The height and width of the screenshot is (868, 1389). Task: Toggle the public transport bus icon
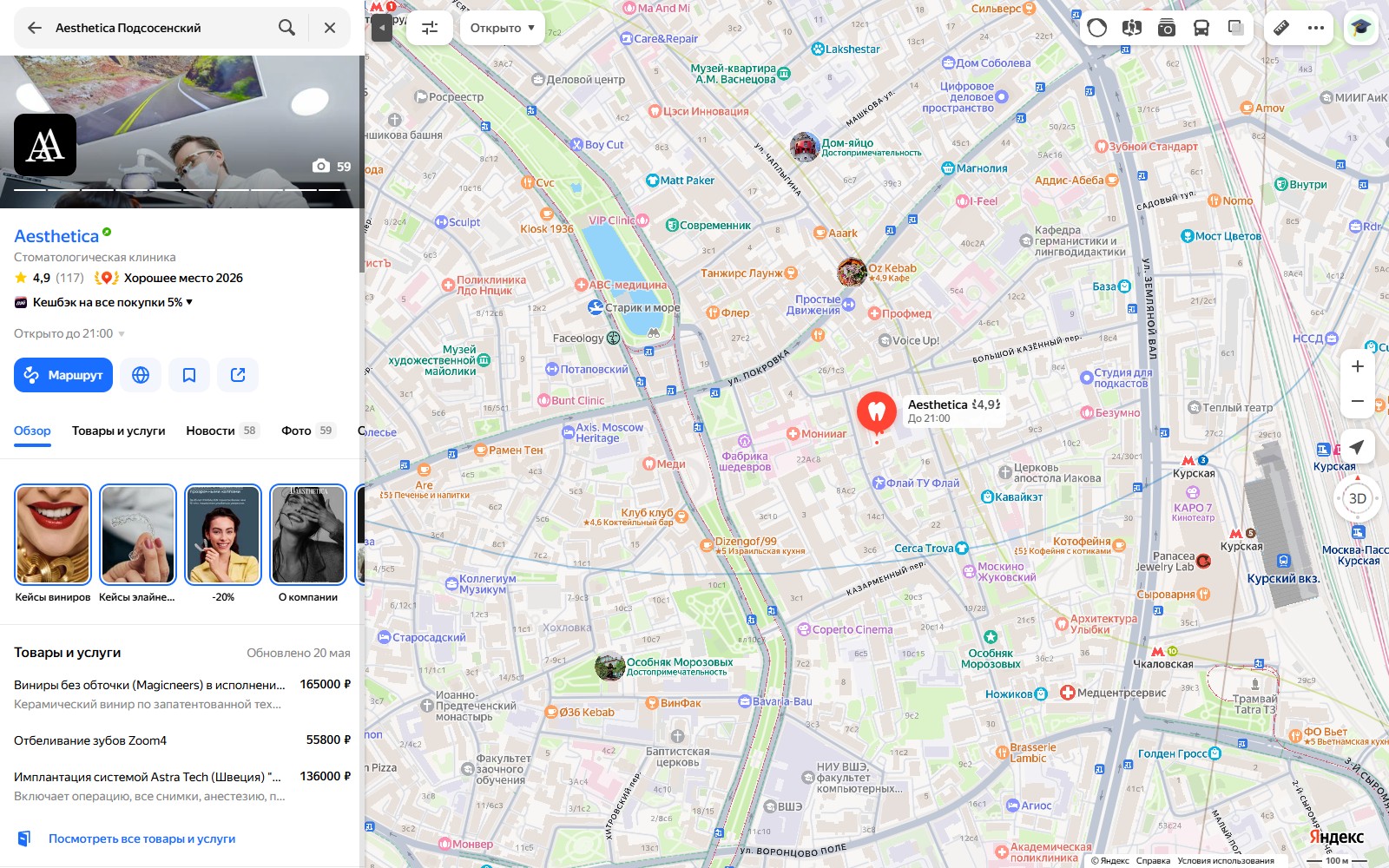(x=1201, y=28)
